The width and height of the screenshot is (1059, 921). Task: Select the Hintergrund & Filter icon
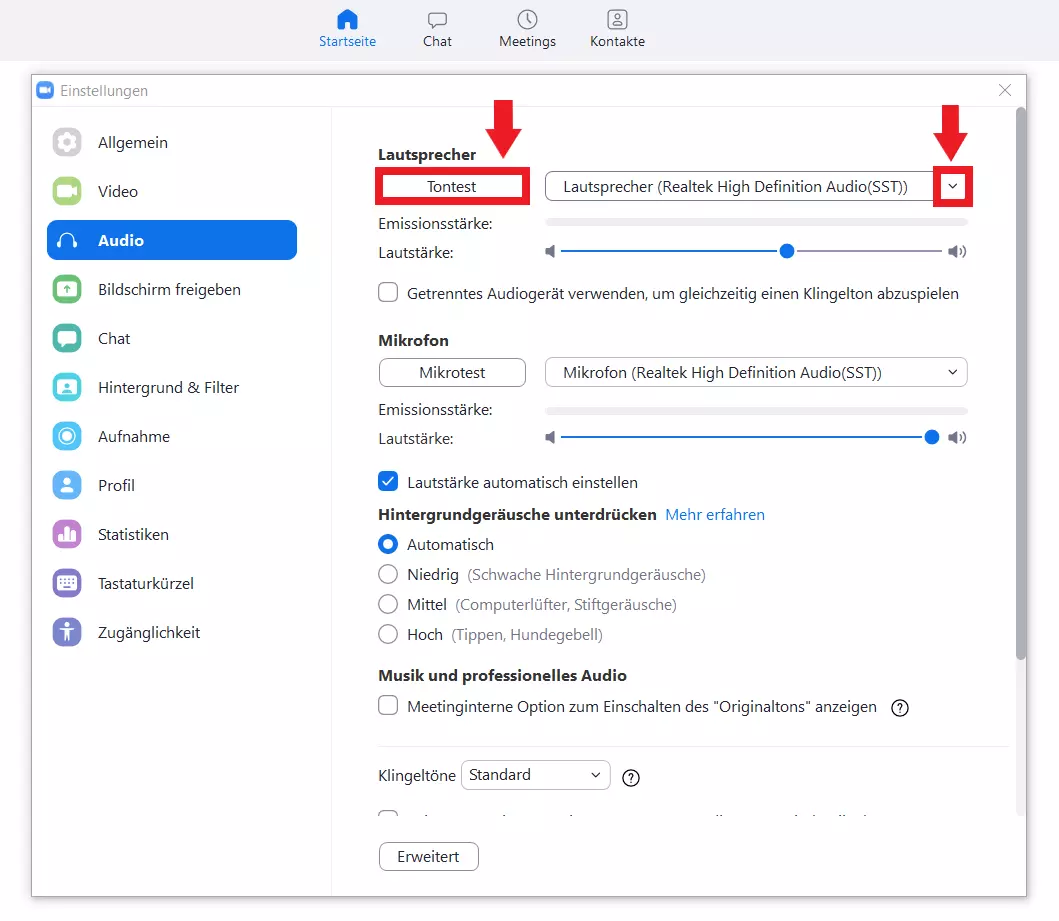pos(67,387)
